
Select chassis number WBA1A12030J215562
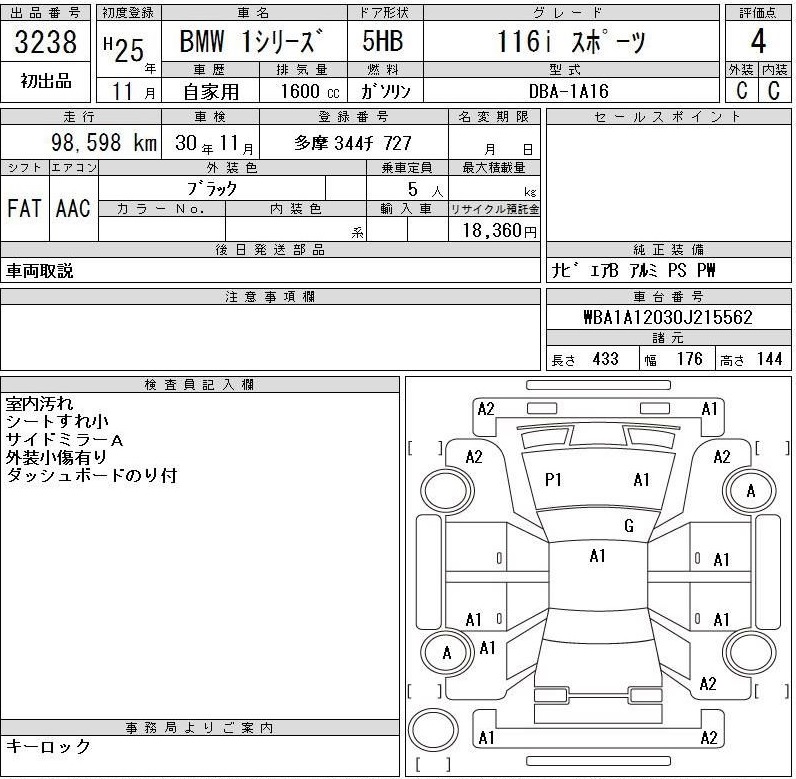tap(668, 318)
